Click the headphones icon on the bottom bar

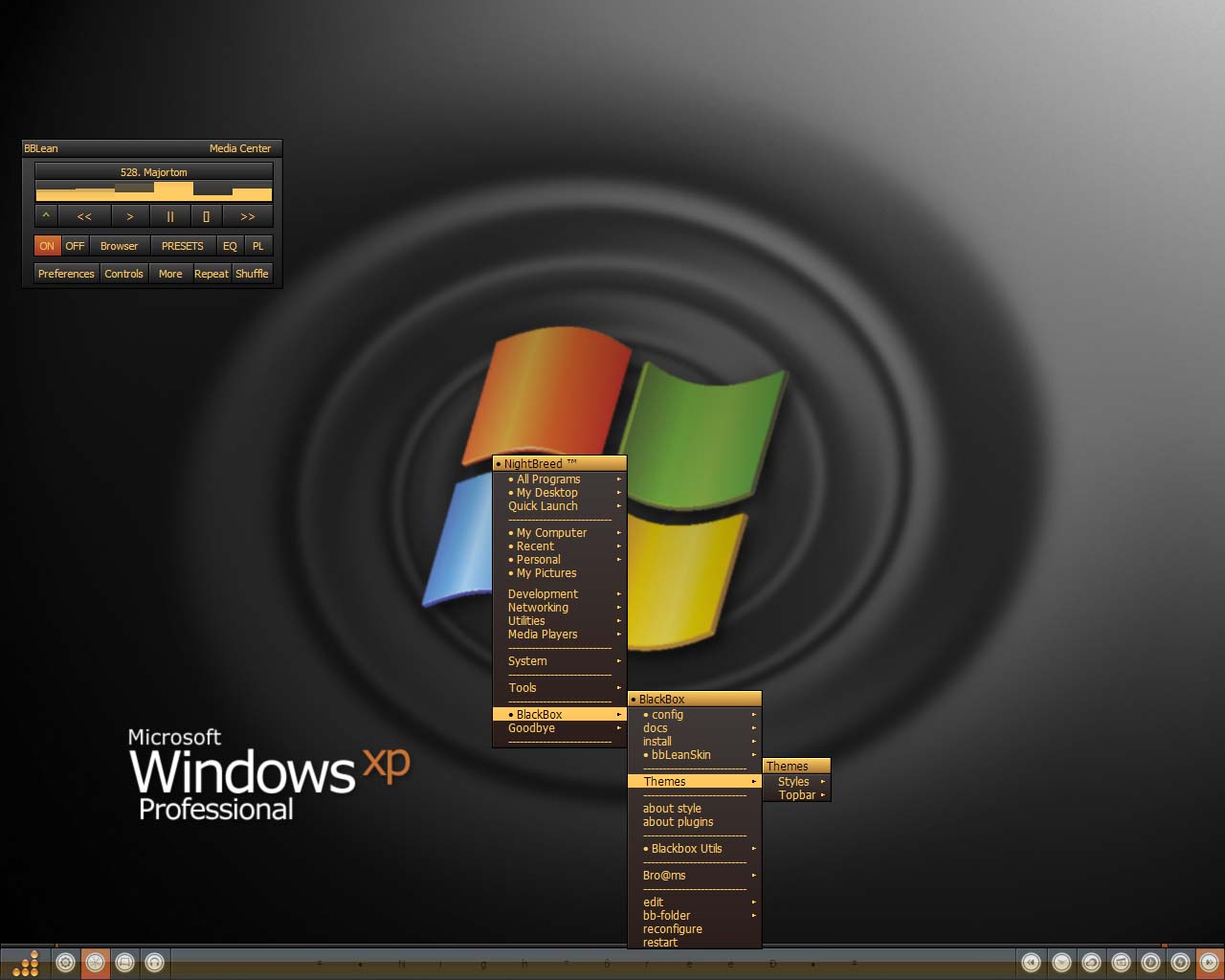(154, 963)
